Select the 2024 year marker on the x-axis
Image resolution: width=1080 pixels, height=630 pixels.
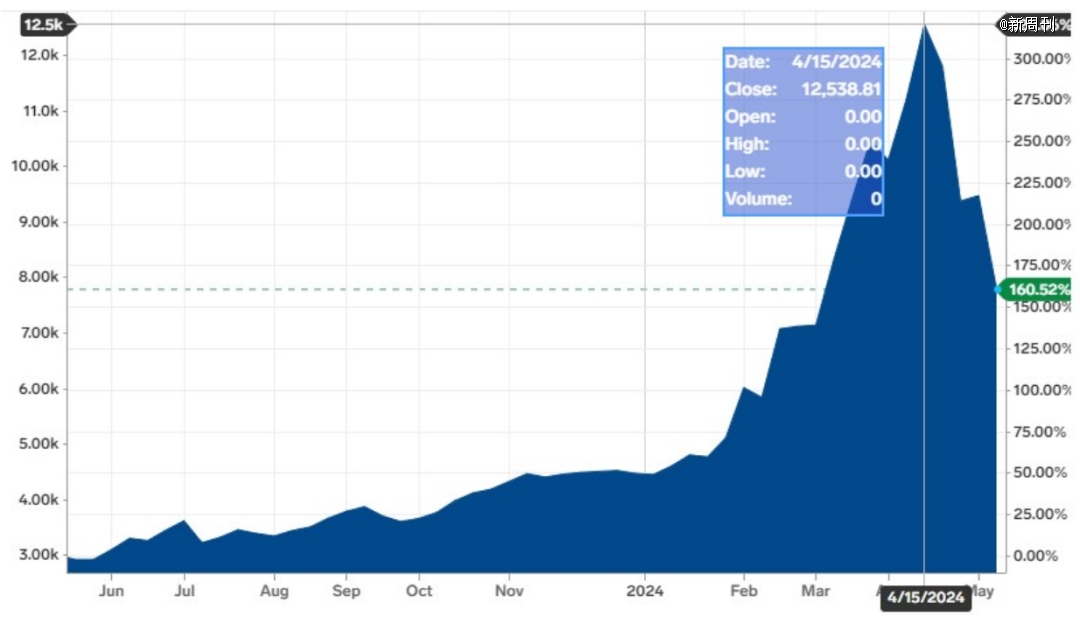644,591
